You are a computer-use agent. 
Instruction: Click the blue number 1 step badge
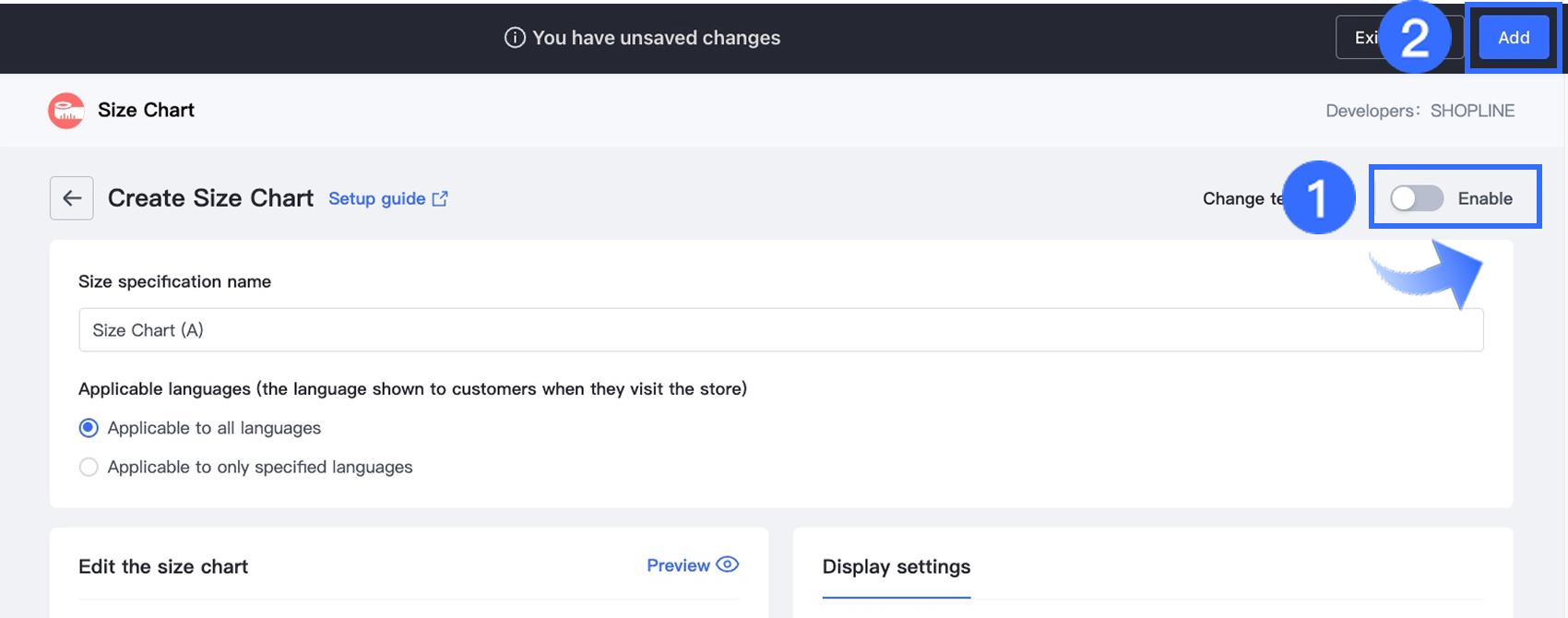coord(1319,197)
